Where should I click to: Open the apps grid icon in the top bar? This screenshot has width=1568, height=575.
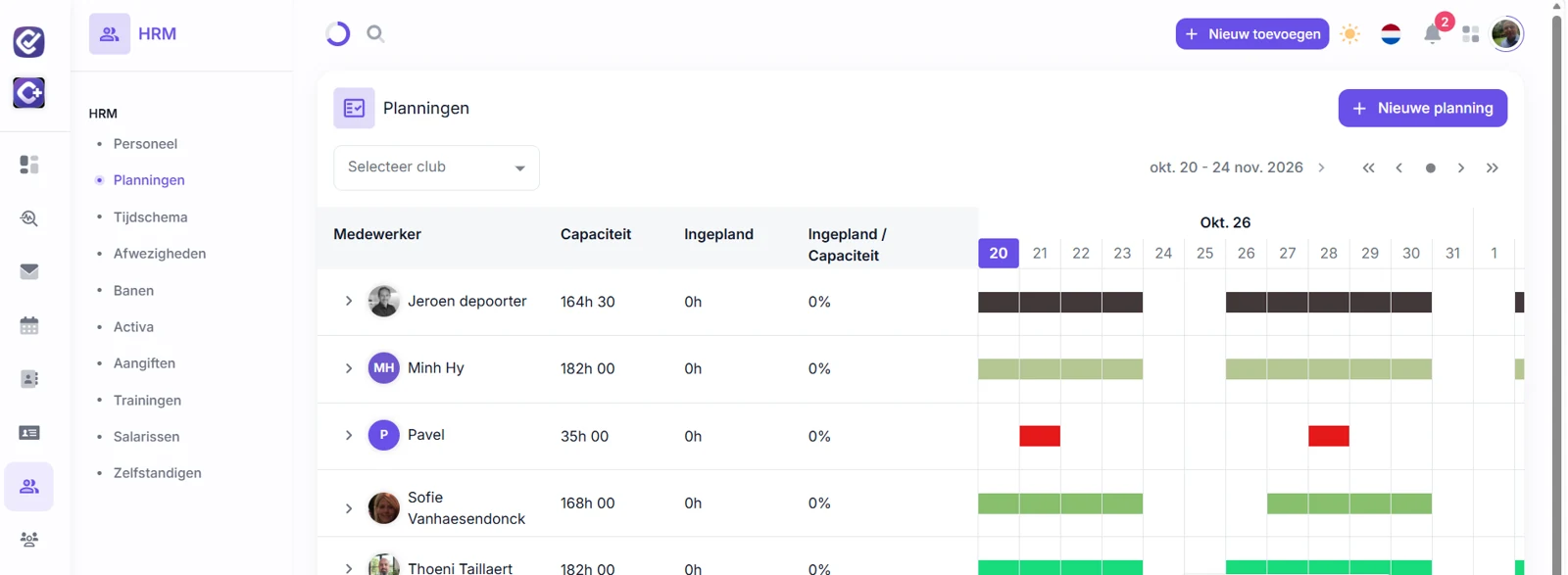coord(1470,34)
